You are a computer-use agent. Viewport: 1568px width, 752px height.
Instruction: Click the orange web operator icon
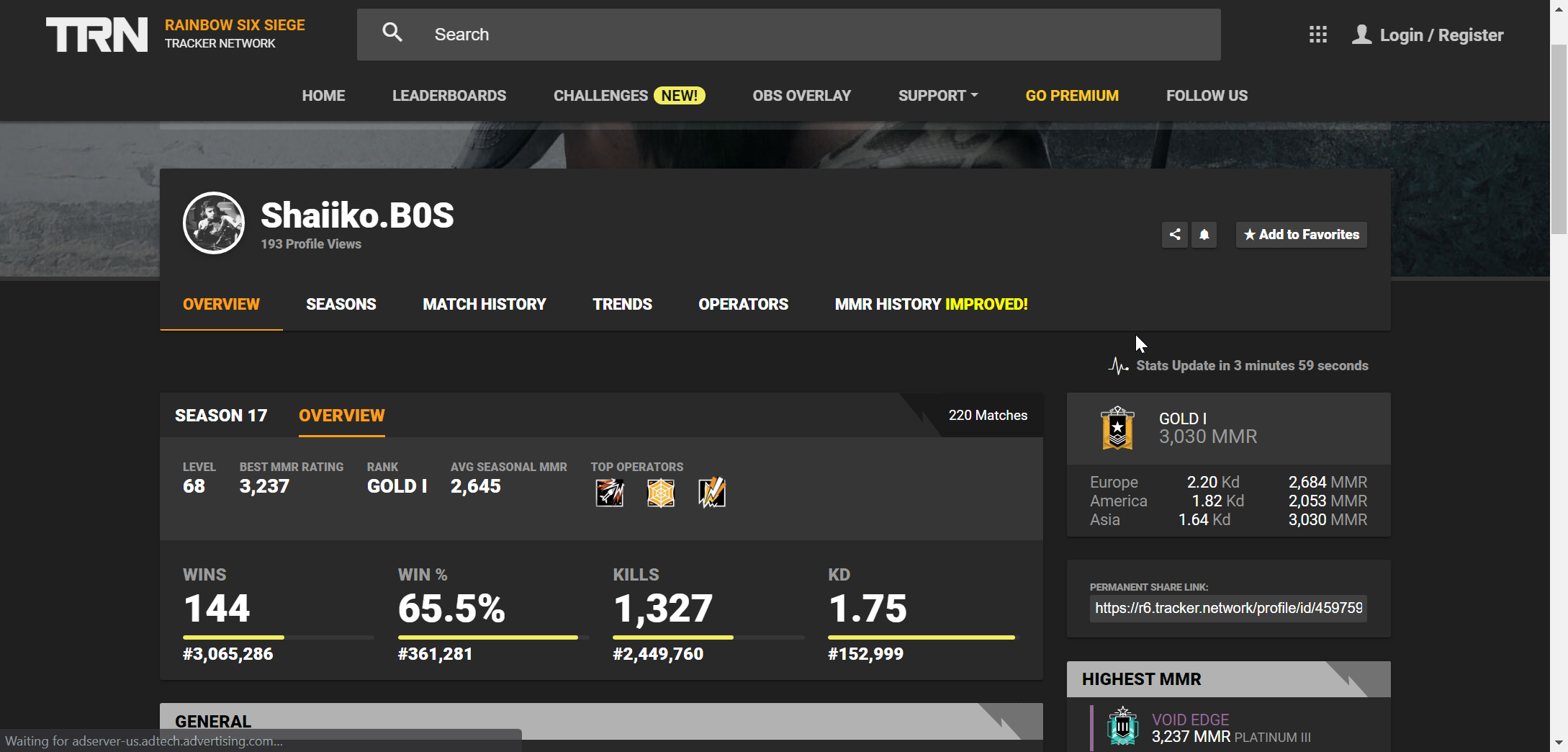click(x=660, y=493)
